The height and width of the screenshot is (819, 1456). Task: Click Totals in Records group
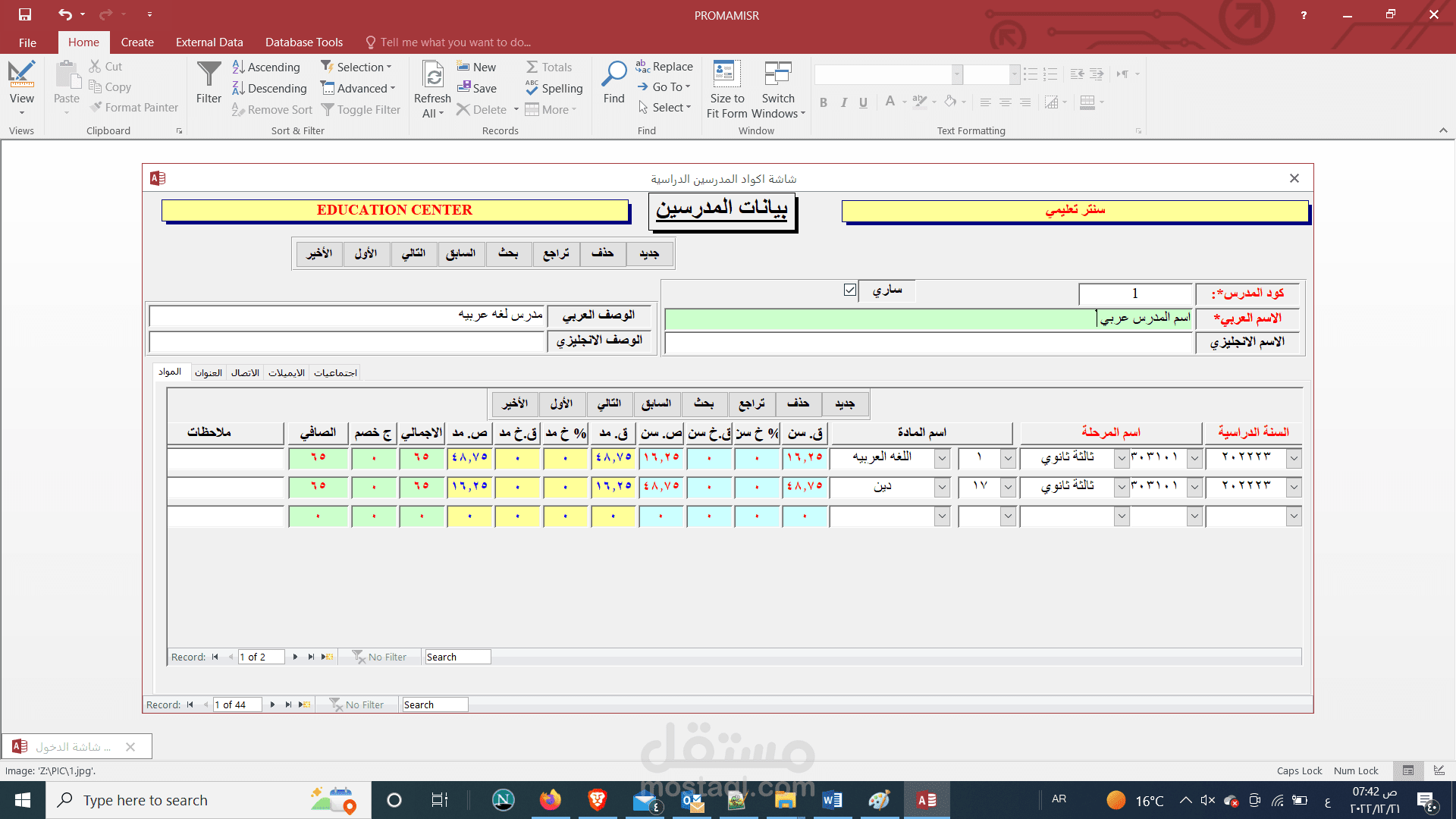click(x=549, y=67)
